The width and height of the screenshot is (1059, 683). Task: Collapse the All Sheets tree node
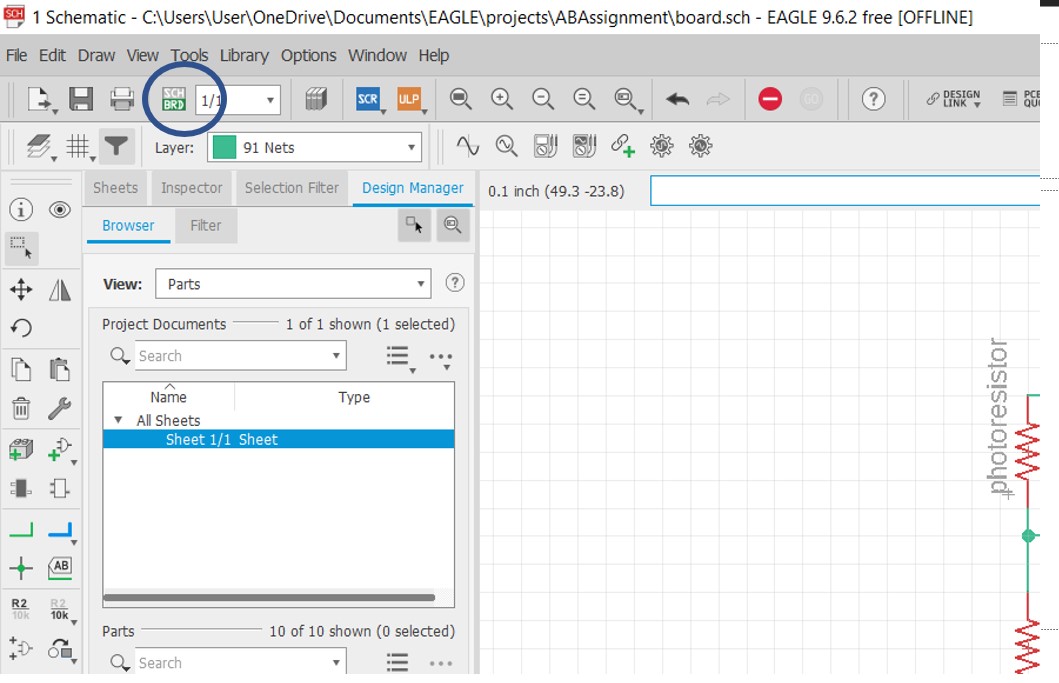tap(119, 421)
